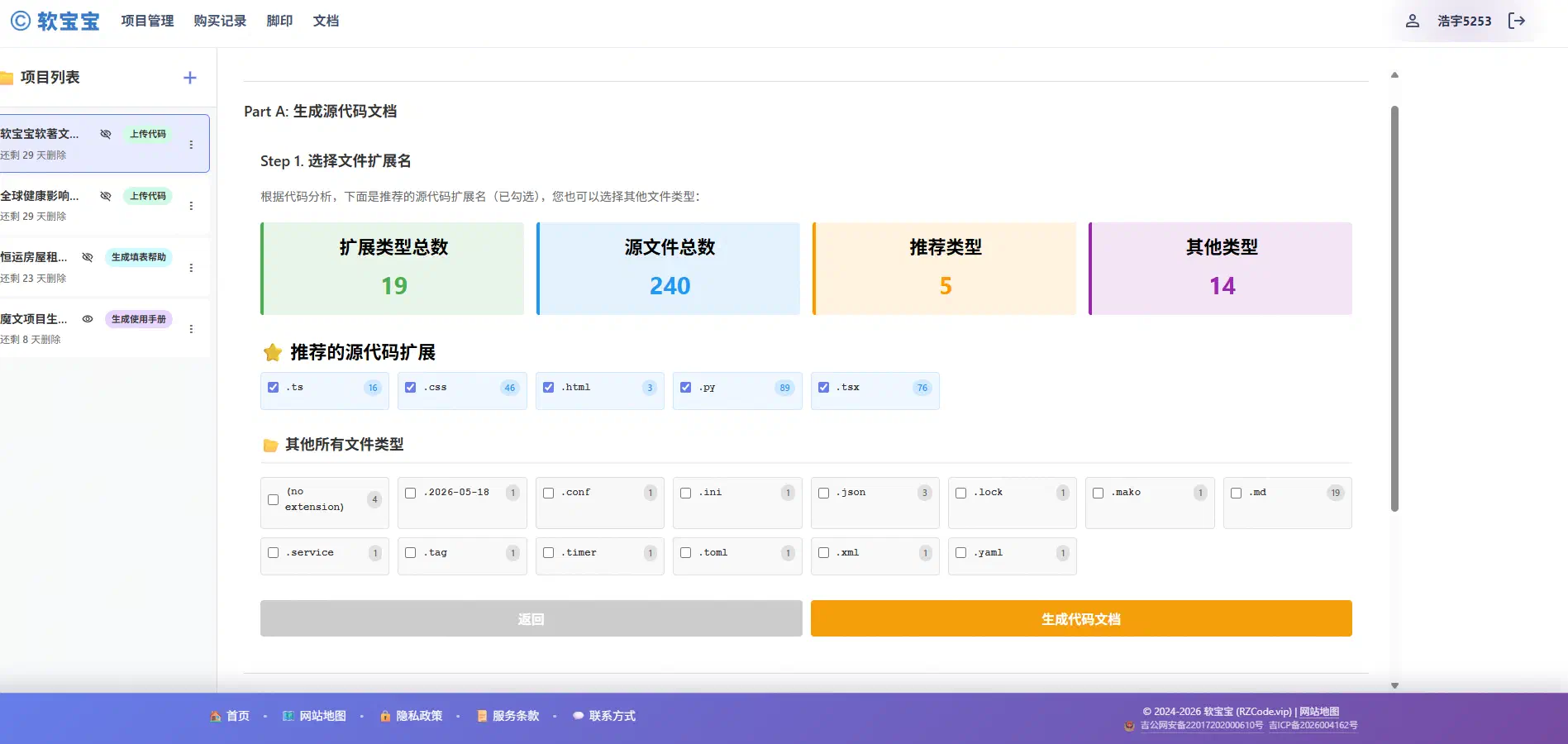Open more options for 恒运房屋租 project
This screenshot has width=1568, height=744.
(191, 268)
